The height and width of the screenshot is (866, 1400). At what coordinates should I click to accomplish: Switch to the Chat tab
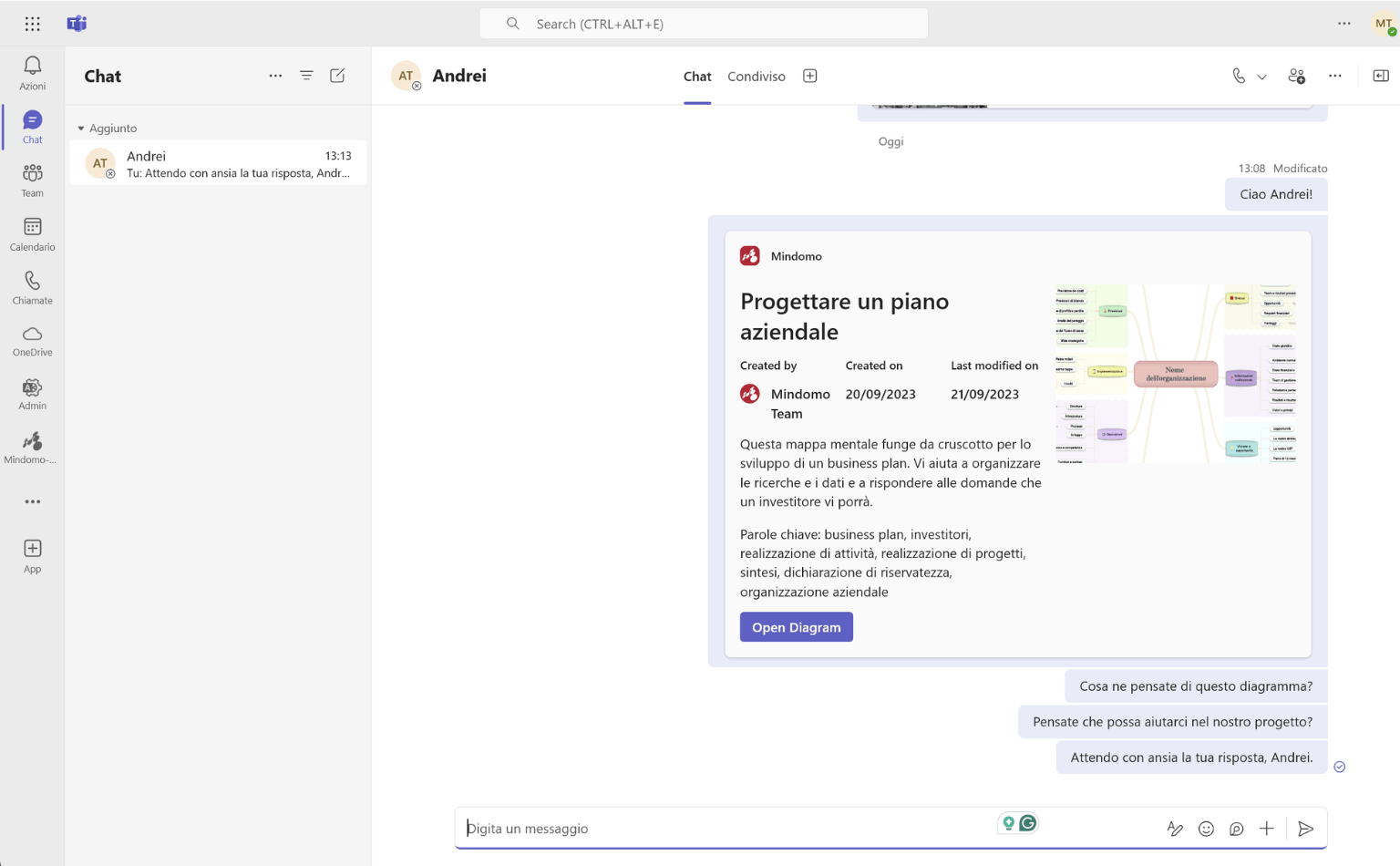[697, 77]
